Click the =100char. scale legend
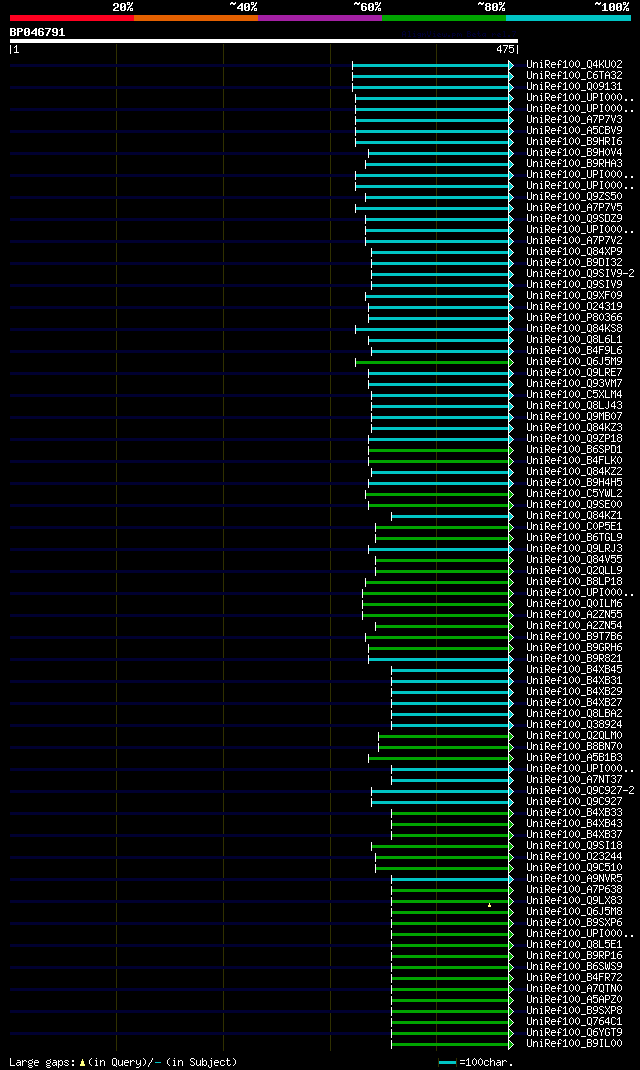 pyautogui.click(x=476, y=1062)
